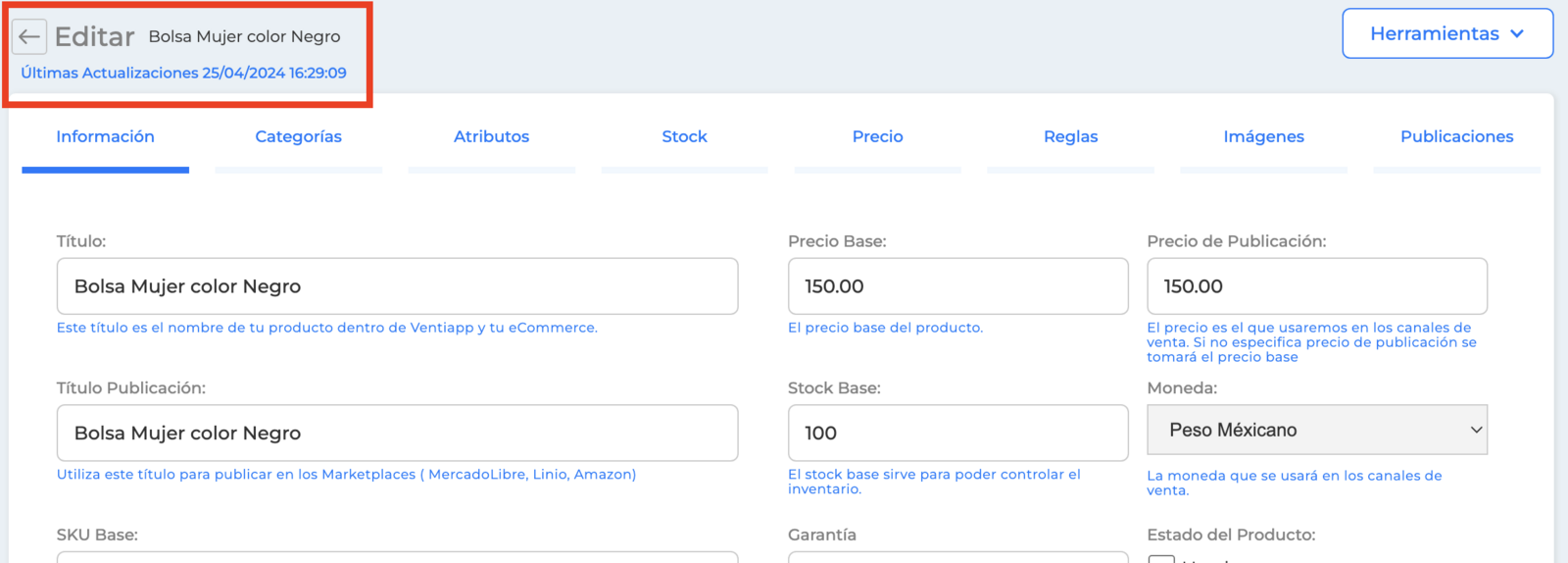Select the Stock Base input showing 100

coord(957,433)
